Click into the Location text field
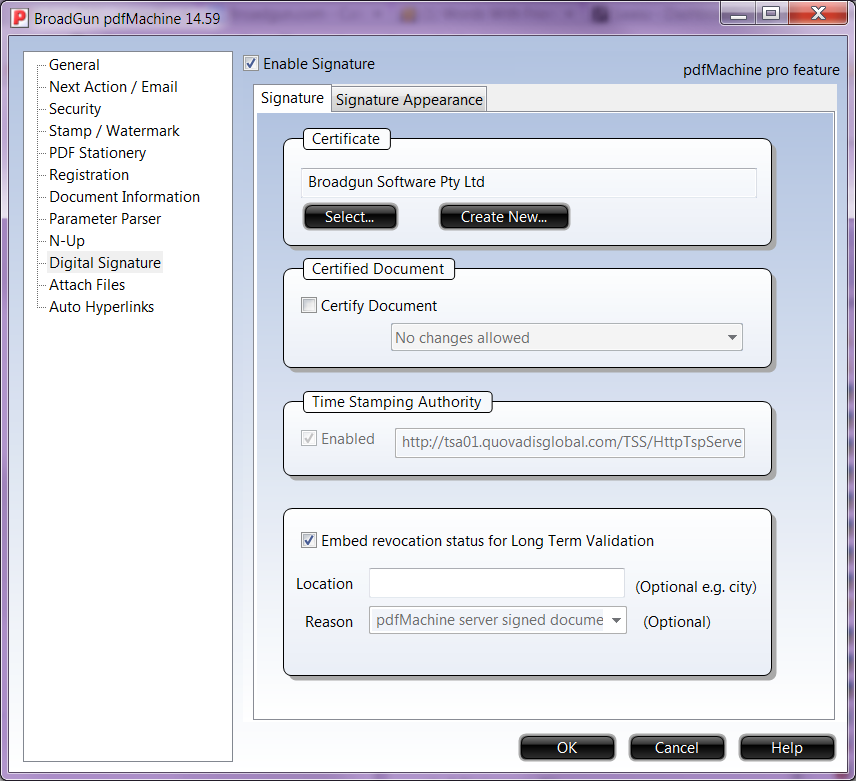The image size is (856, 781). click(496, 583)
